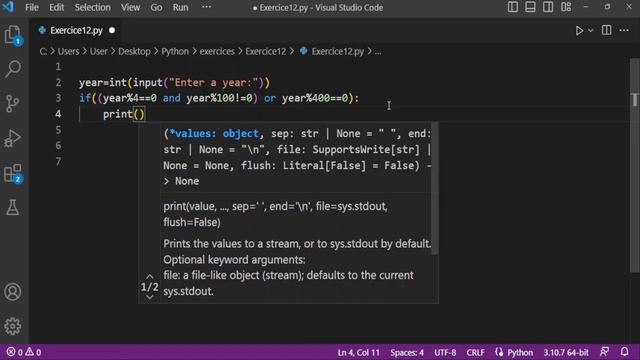Show more menus via ellipsis

207,7
